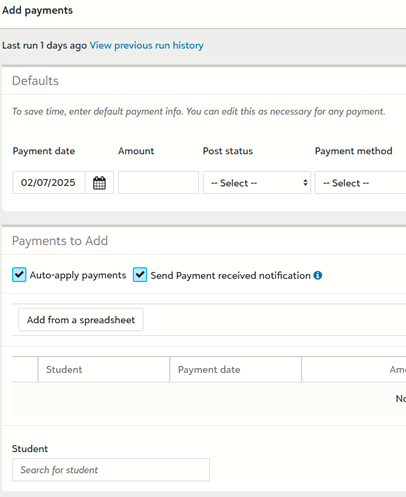Select the Payment date column header
Screen dimensions: 406x497
tap(235, 369)
